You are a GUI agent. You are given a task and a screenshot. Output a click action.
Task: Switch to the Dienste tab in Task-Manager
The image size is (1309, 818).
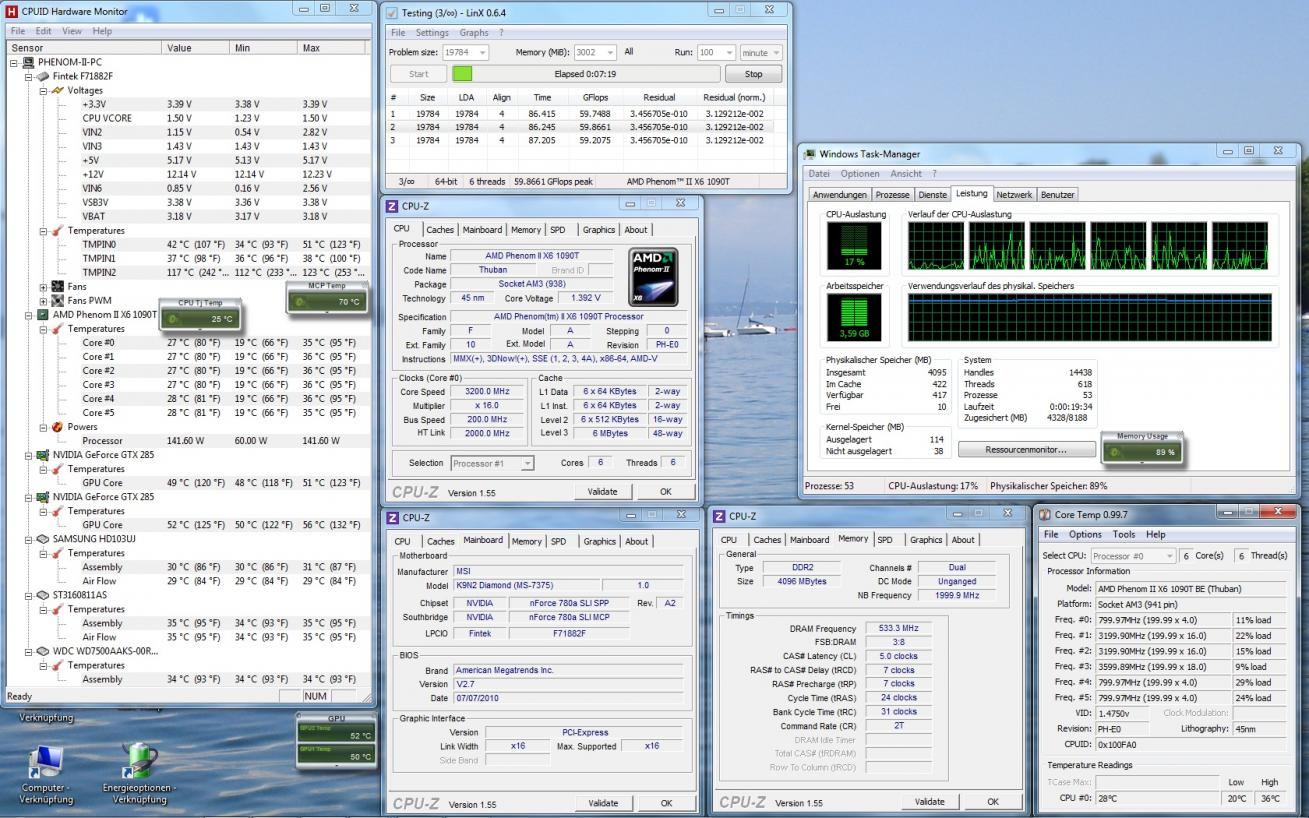click(x=933, y=195)
